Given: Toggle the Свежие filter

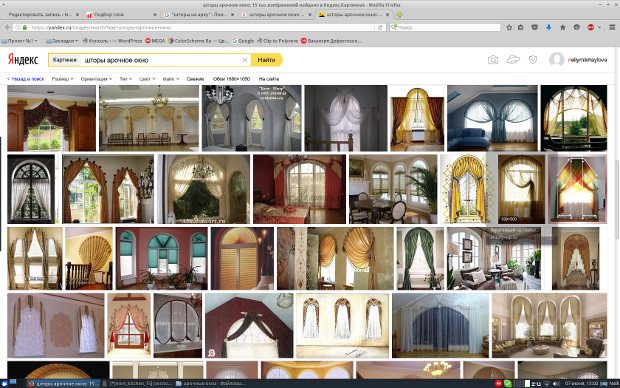Looking at the screenshot, I should [x=195, y=79].
